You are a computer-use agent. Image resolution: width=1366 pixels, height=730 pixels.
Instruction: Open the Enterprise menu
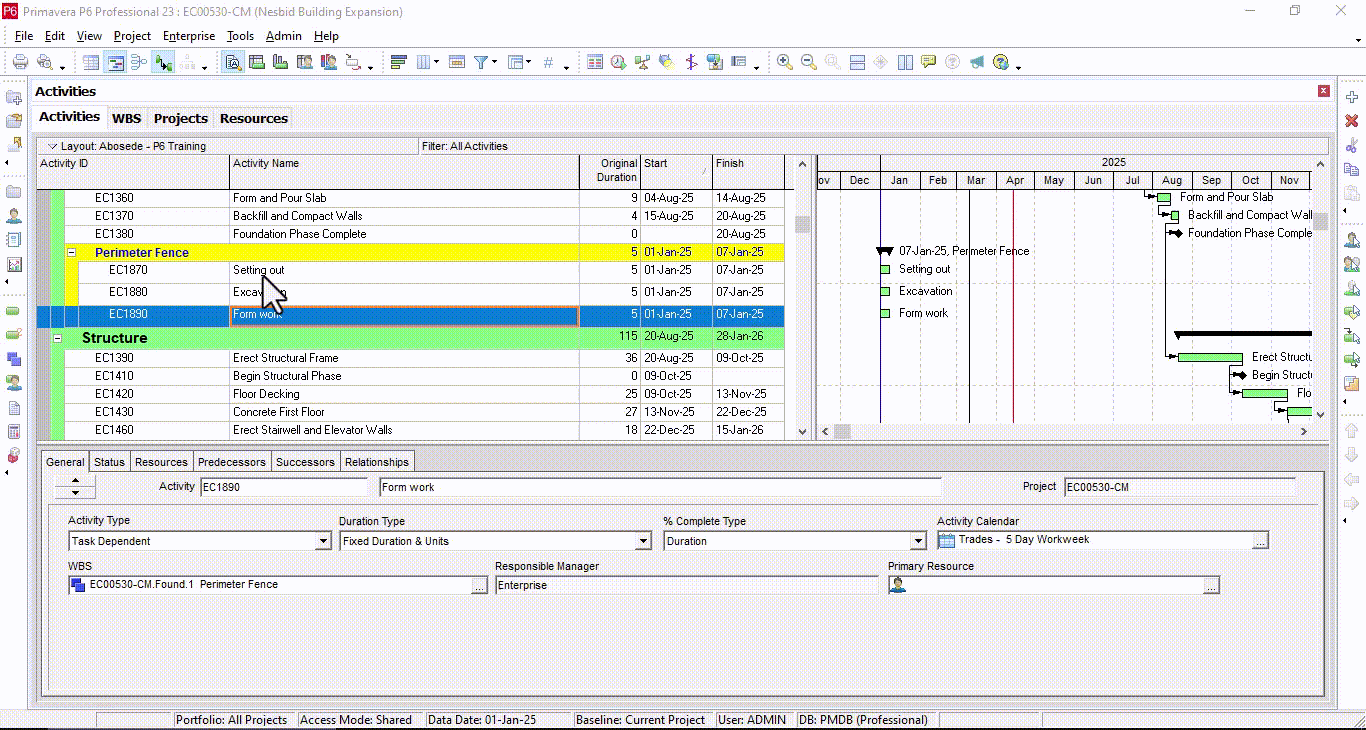(x=189, y=36)
